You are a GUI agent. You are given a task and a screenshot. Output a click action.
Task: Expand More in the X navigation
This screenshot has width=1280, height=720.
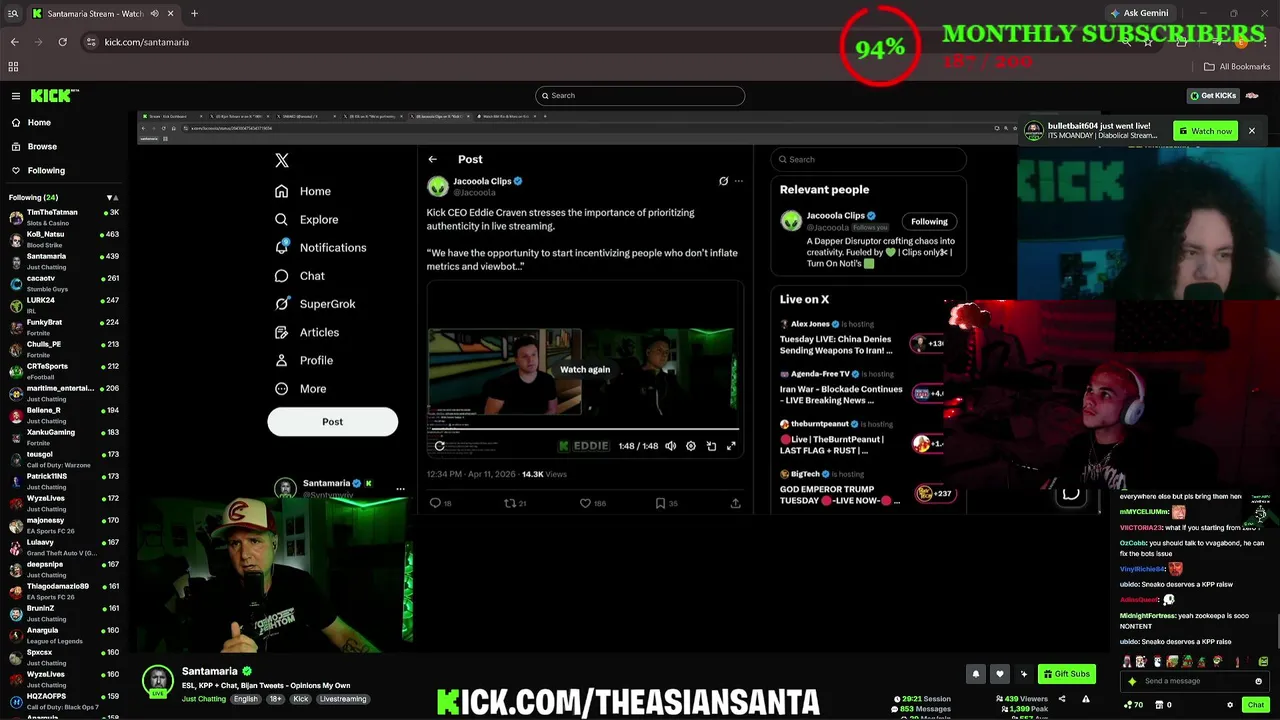pyautogui.click(x=300, y=388)
